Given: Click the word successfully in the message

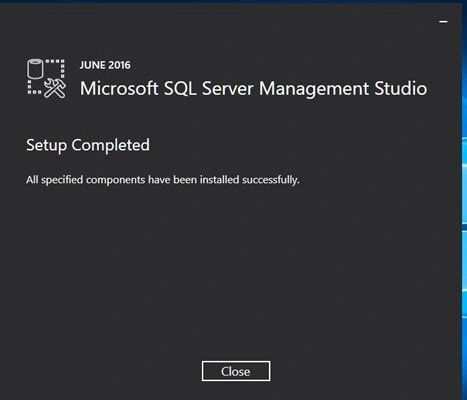Looking at the screenshot, I should 271,180.
